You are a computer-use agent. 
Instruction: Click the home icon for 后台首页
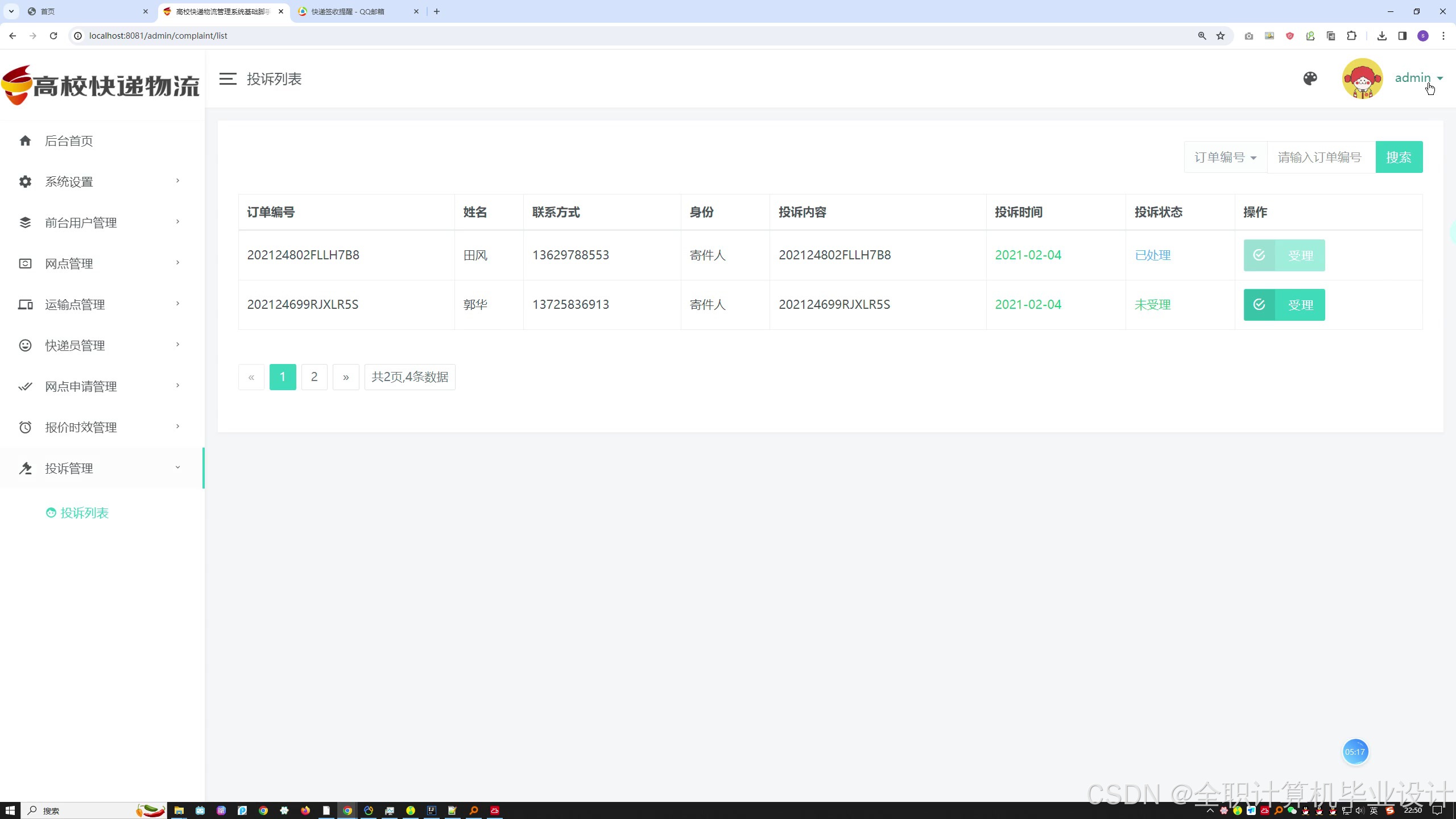coord(25,140)
